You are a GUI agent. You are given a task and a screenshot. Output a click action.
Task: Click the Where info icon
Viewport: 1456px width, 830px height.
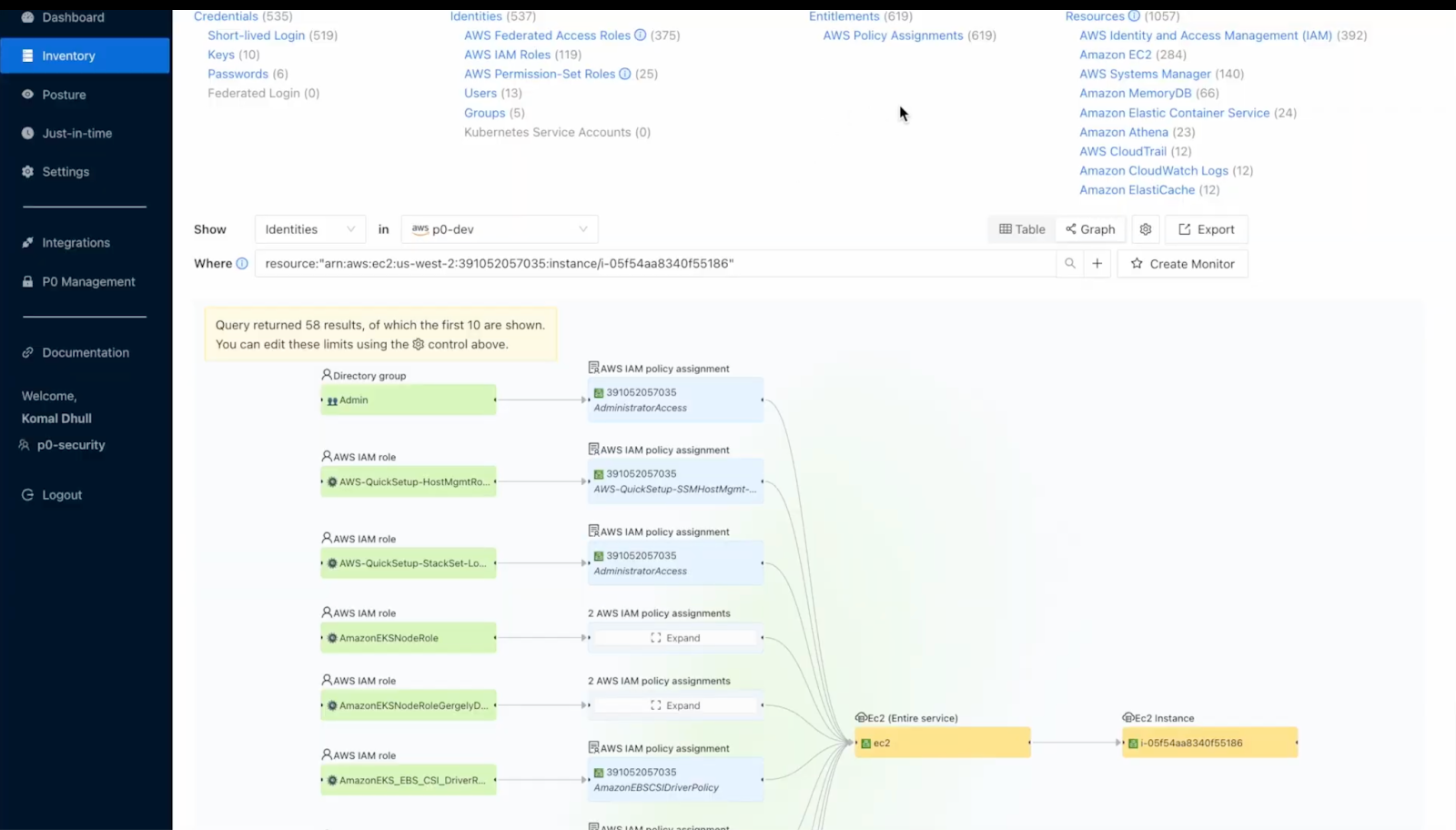242,264
